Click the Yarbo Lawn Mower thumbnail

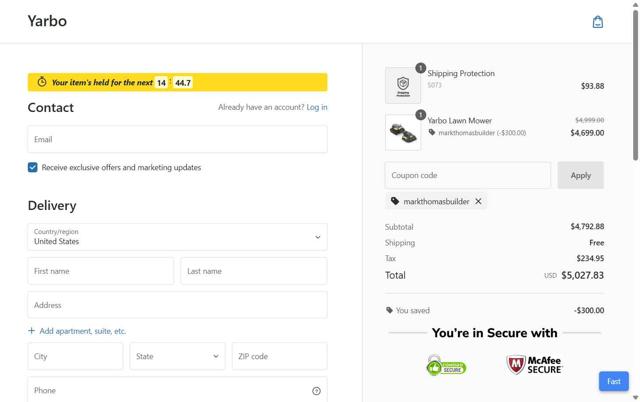click(x=403, y=132)
